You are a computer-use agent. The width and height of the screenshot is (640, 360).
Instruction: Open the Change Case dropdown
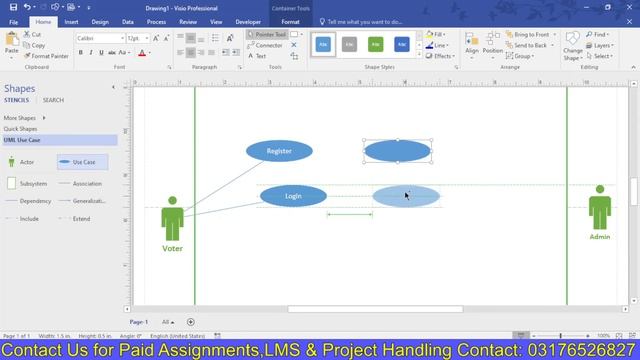coord(124,53)
